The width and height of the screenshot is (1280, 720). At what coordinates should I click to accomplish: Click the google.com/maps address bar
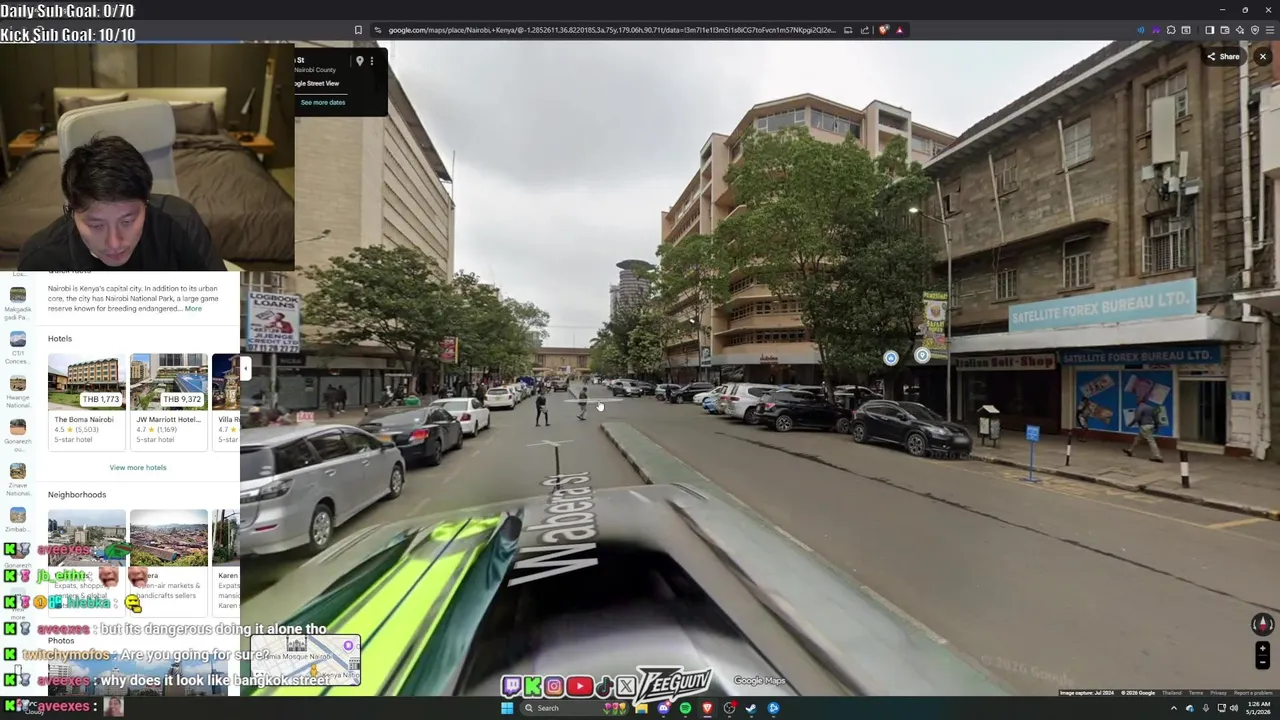[610, 30]
